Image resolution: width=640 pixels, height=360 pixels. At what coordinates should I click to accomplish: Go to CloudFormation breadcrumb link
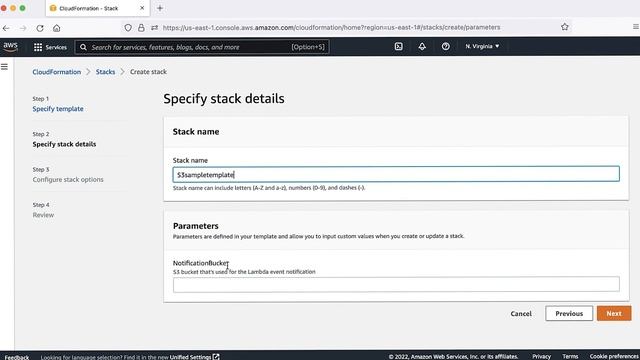click(x=57, y=72)
